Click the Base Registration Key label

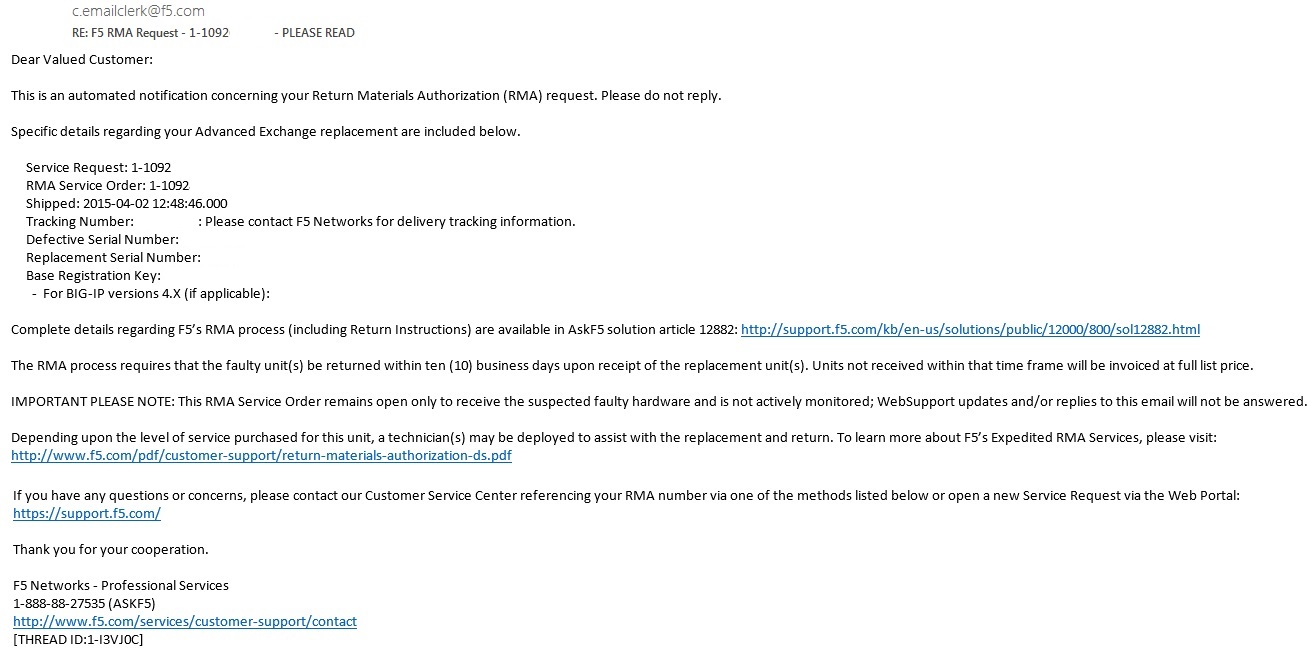93,275
